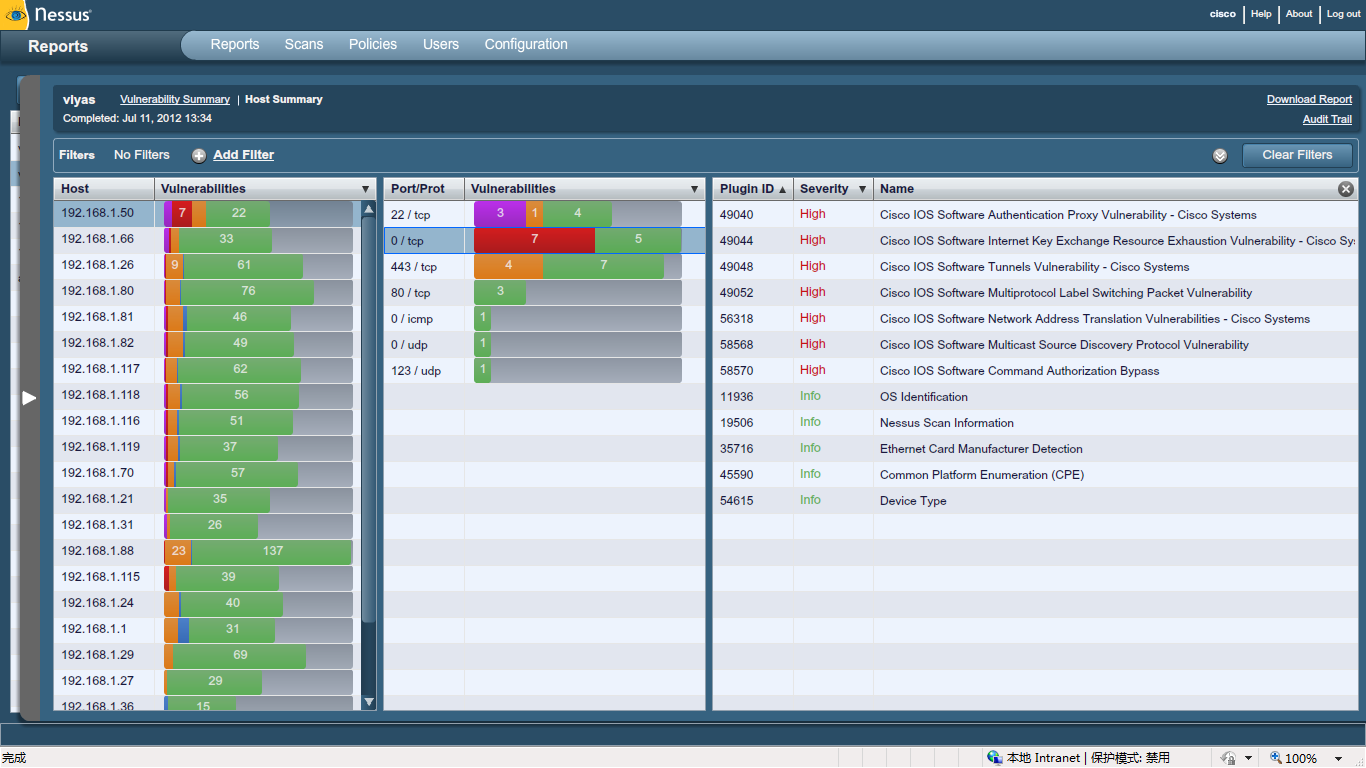Sort by the Plugin ID column header

point(753,189)
